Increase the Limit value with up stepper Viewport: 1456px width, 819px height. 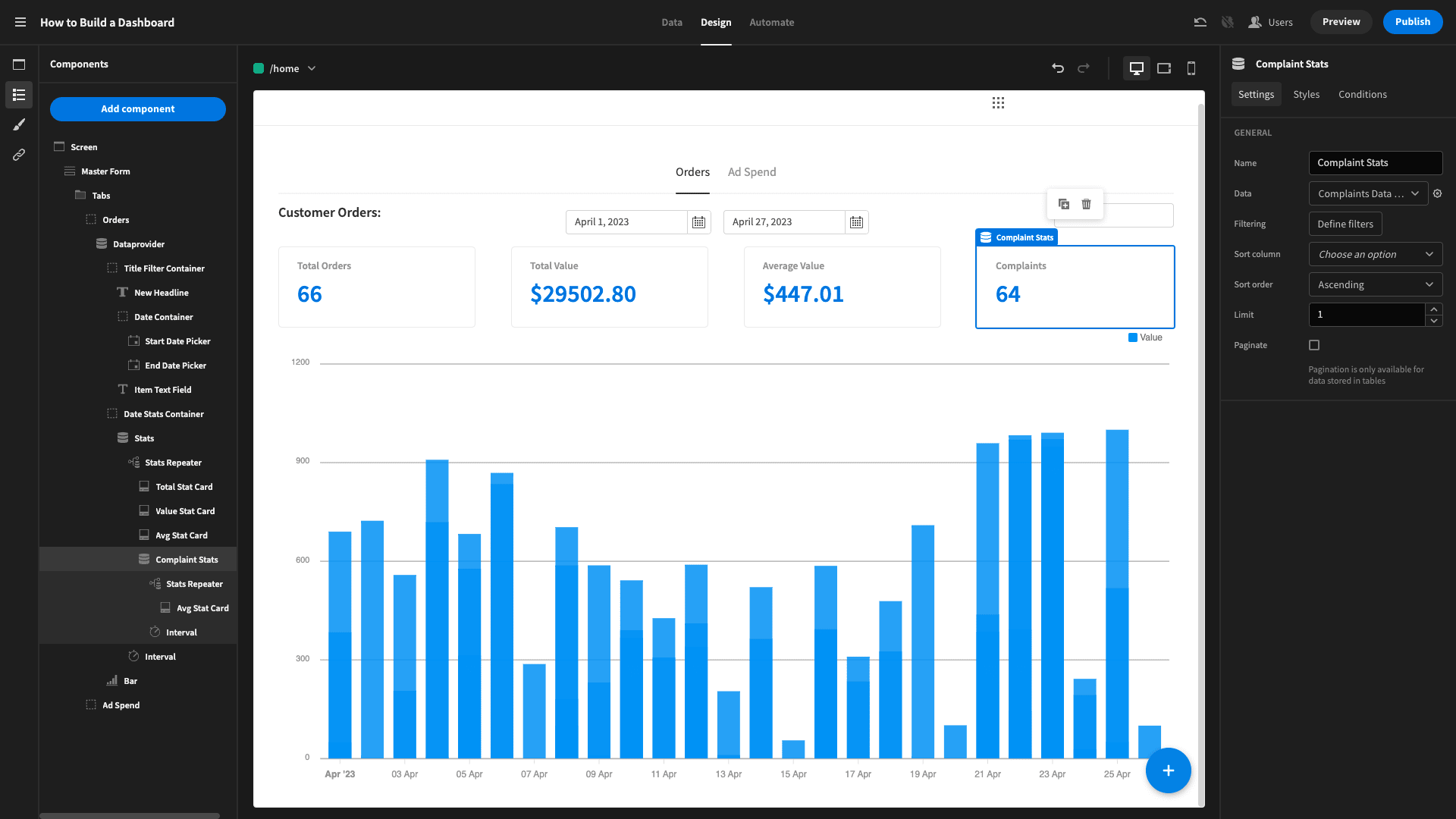(x=1433, y=309)
